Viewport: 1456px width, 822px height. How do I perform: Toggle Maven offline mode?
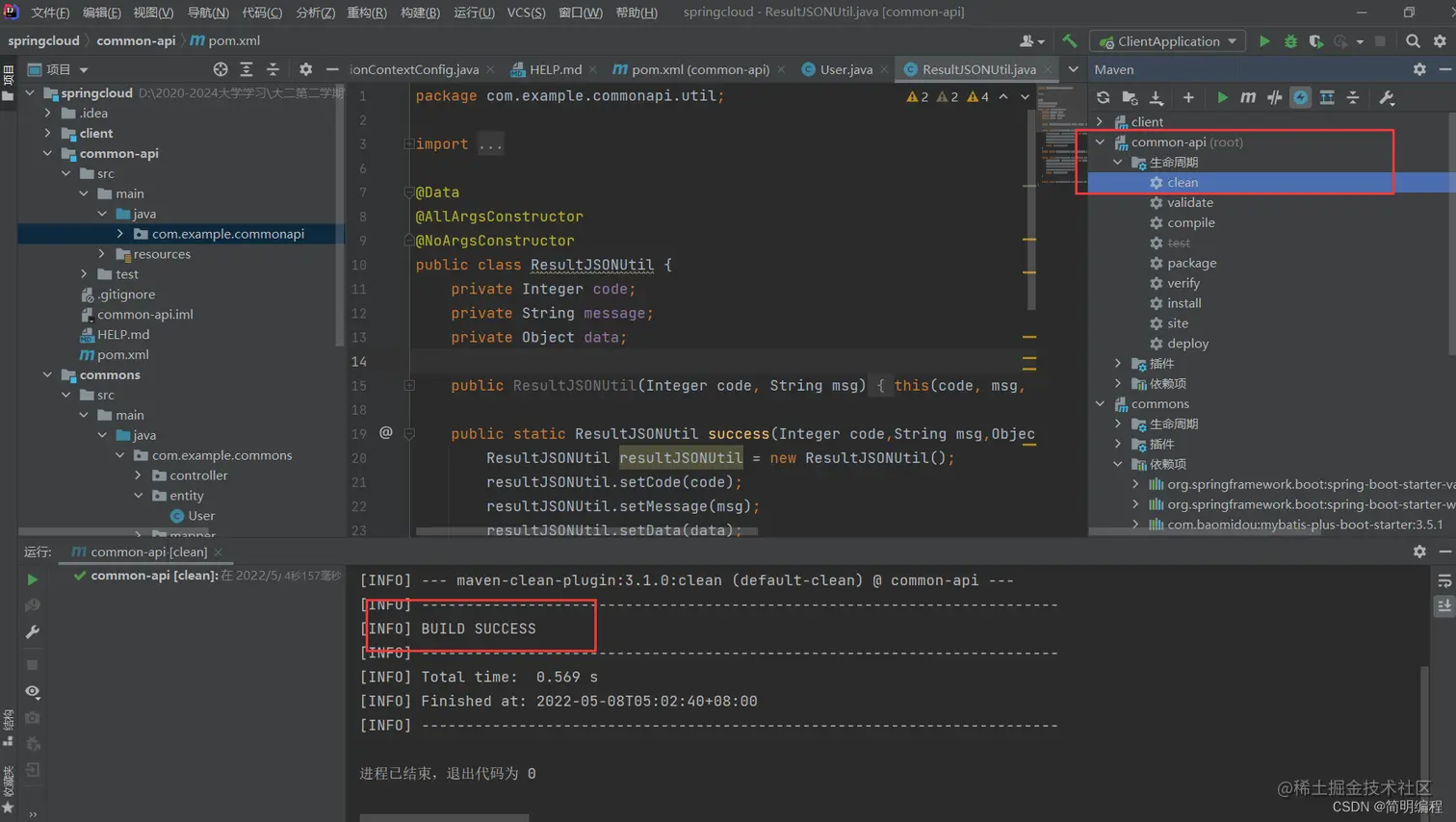point(1274,97)
